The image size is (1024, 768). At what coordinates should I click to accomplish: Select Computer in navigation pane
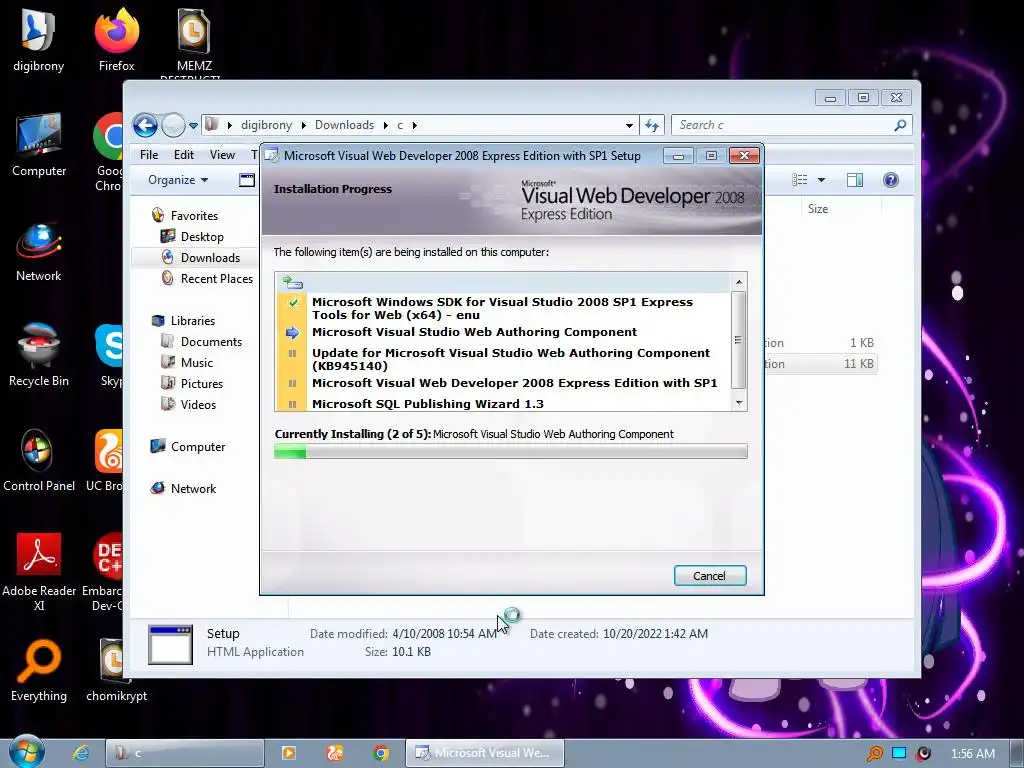198,447
